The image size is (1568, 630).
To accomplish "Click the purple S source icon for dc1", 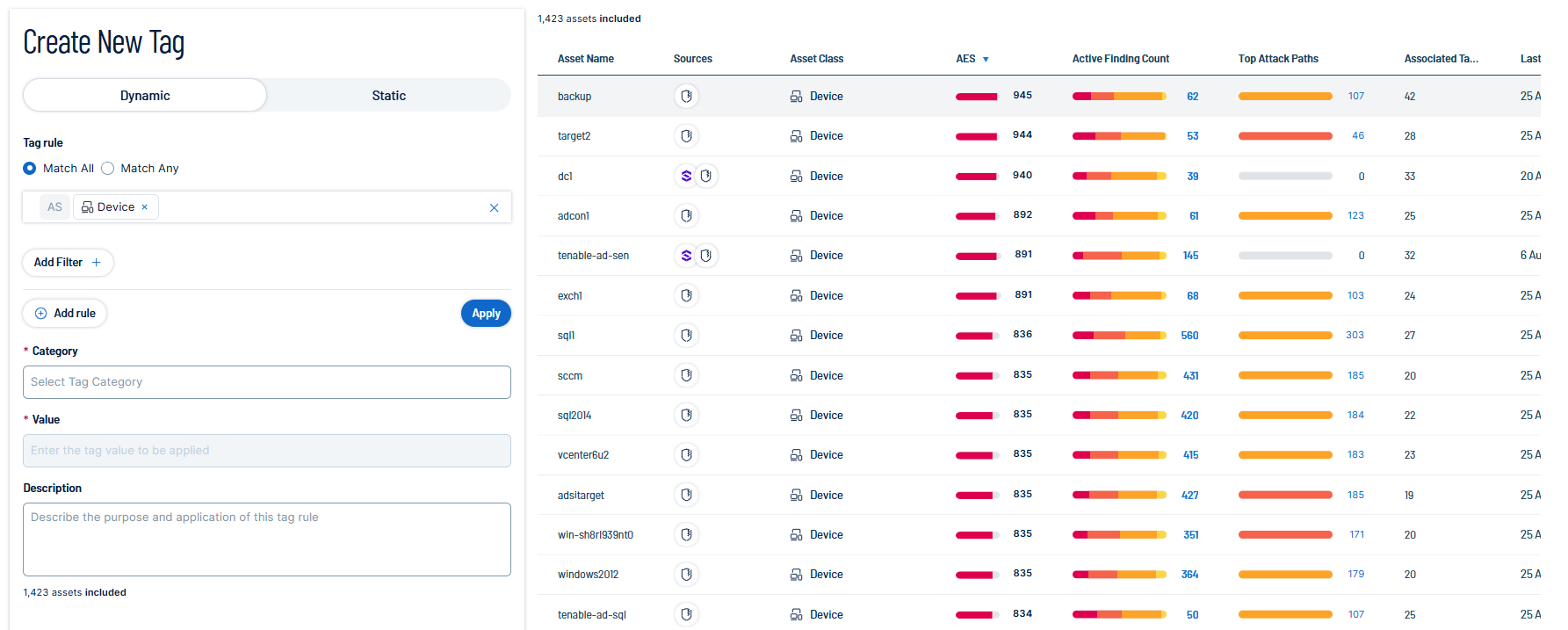I will [686, 176].
